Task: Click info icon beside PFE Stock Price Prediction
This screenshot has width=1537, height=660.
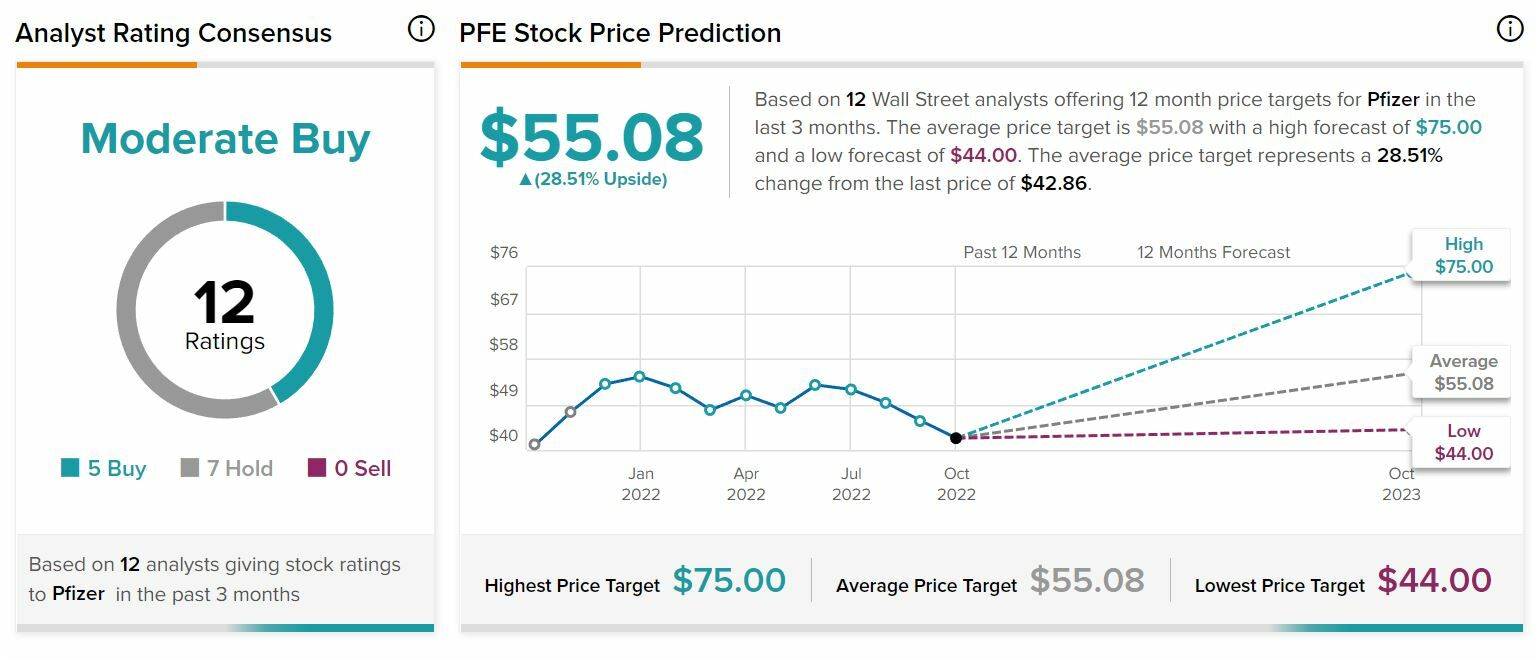Action: pyautogui.click(x=1509, y=30)
